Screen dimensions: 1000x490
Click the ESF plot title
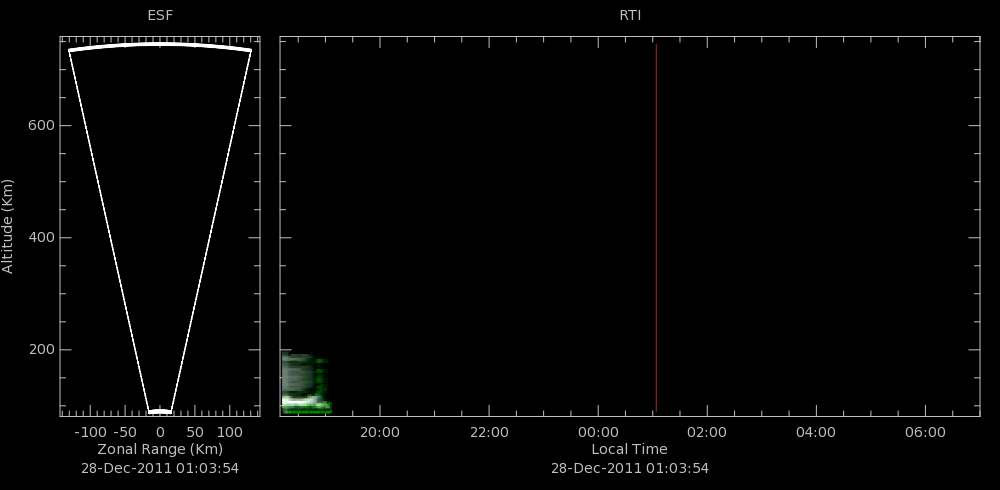click(x=160, y=15)
